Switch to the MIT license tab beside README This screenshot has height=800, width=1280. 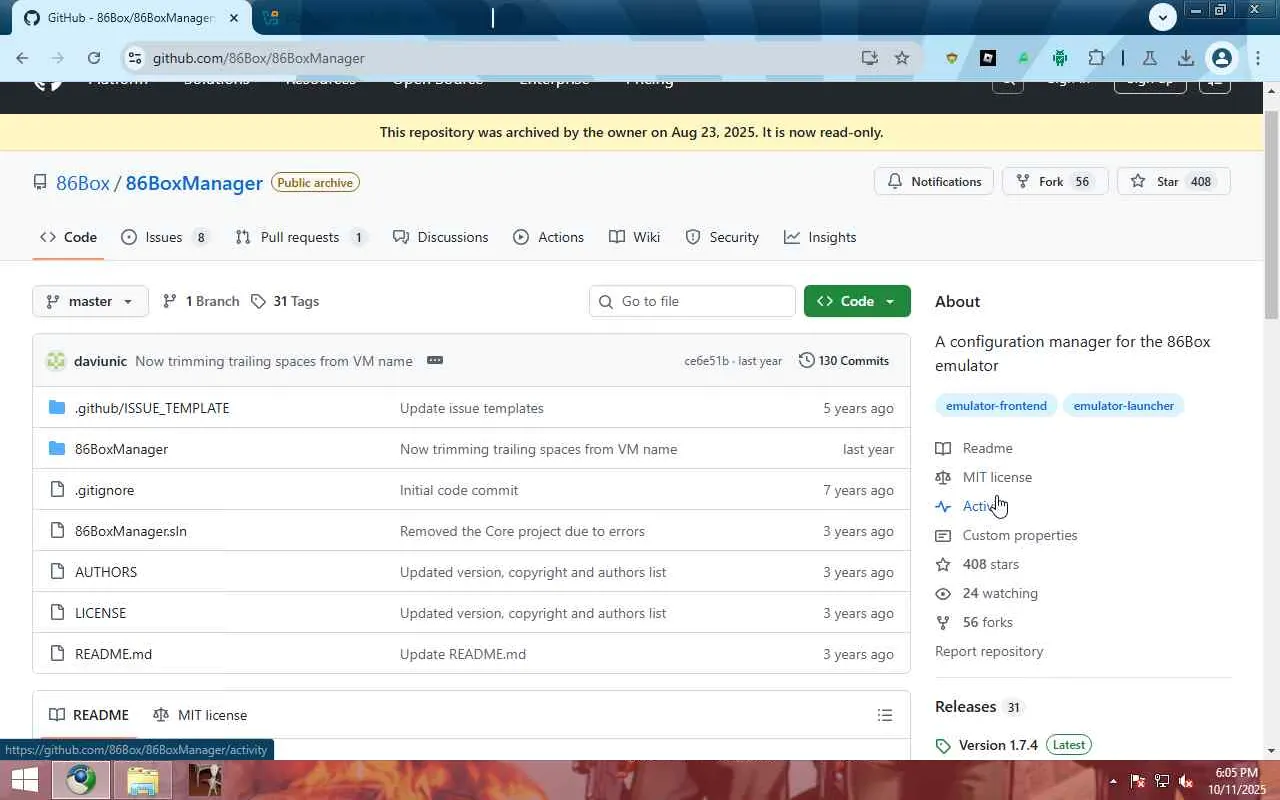[x=200, y=715]
